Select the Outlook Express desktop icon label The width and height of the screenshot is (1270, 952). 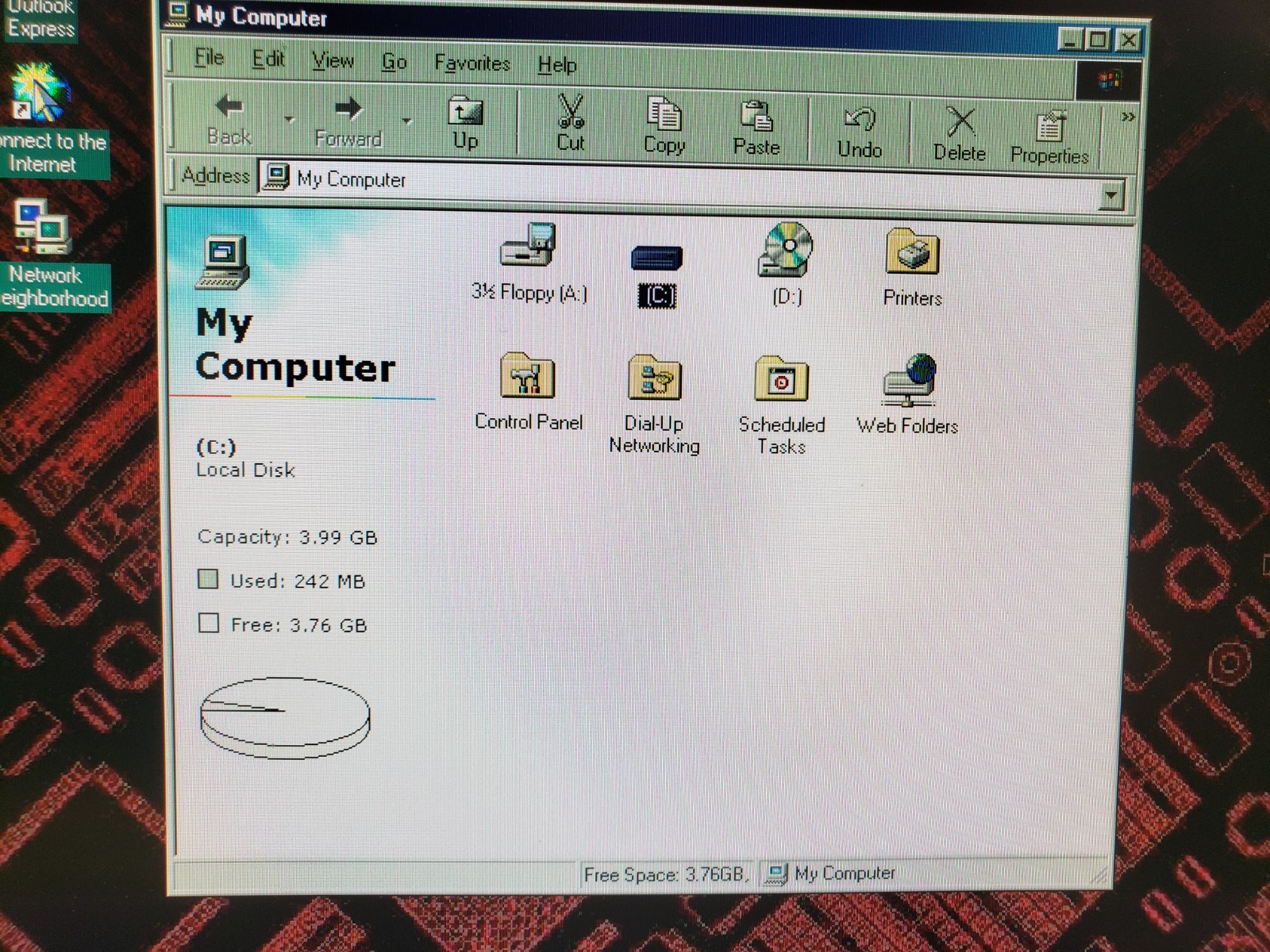40,19
